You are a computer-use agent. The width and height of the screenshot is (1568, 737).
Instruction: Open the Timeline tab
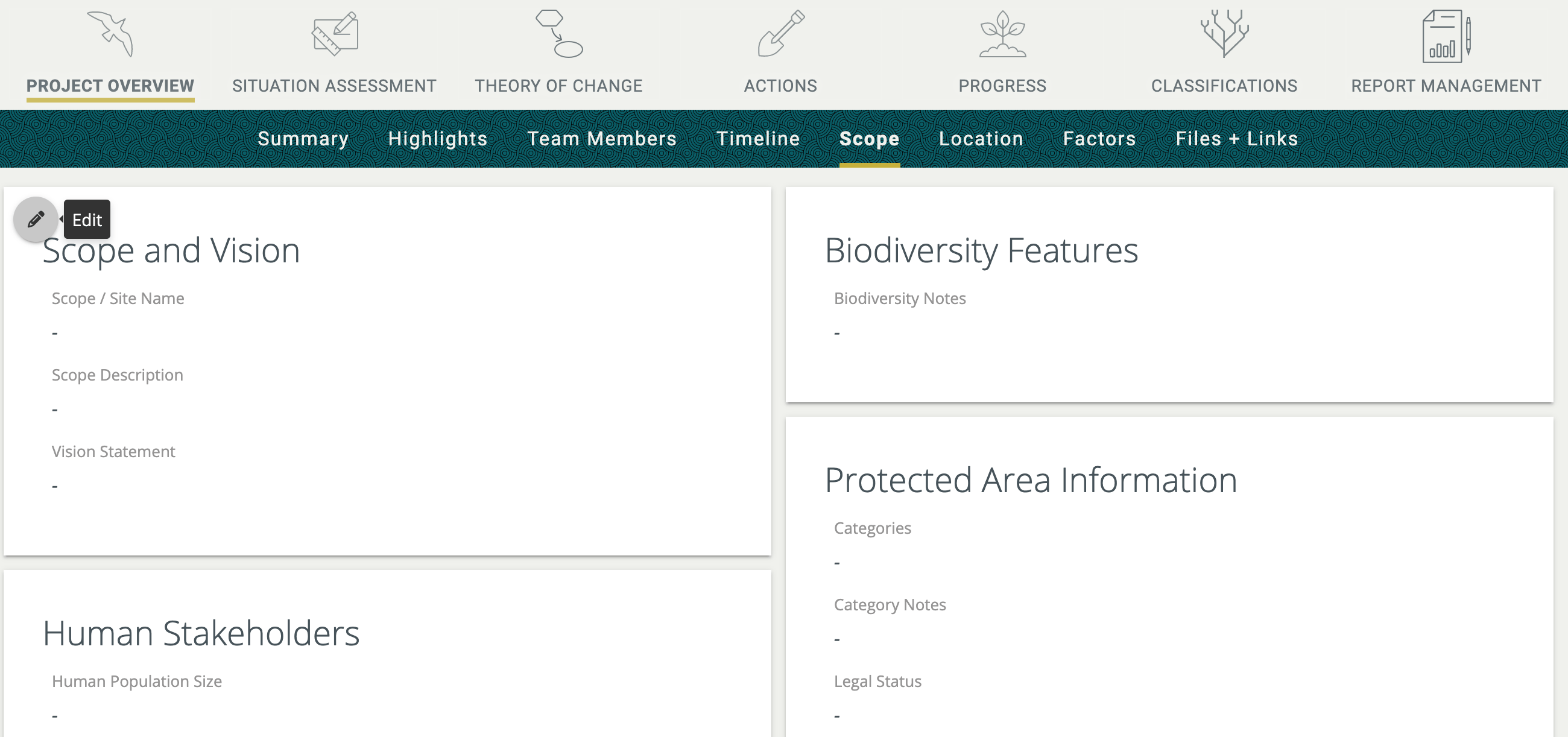pos(758,139)
